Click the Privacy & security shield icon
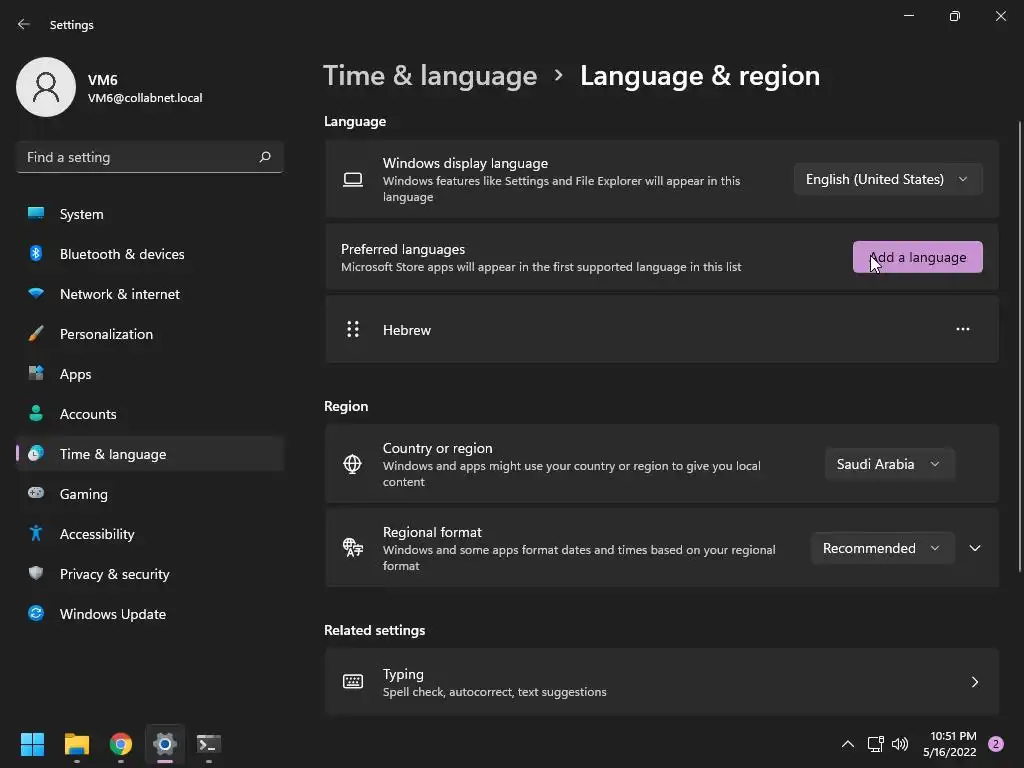This screenshot has width=1024, height=768. 36,573
